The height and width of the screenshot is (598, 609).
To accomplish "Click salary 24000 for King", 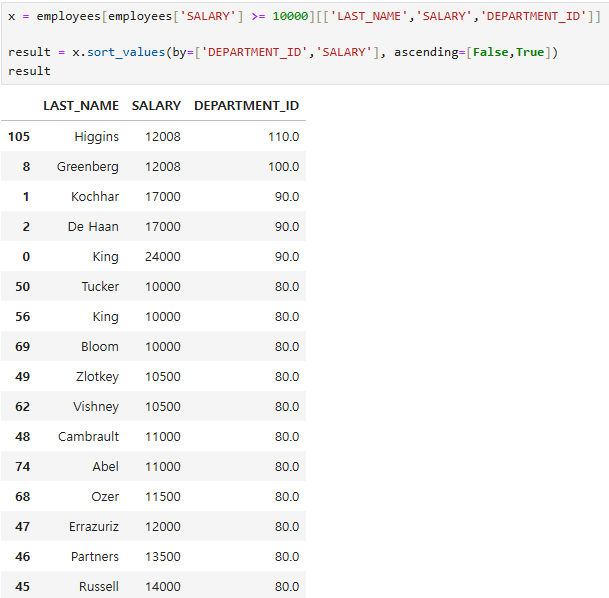I will tap(163, 257).
